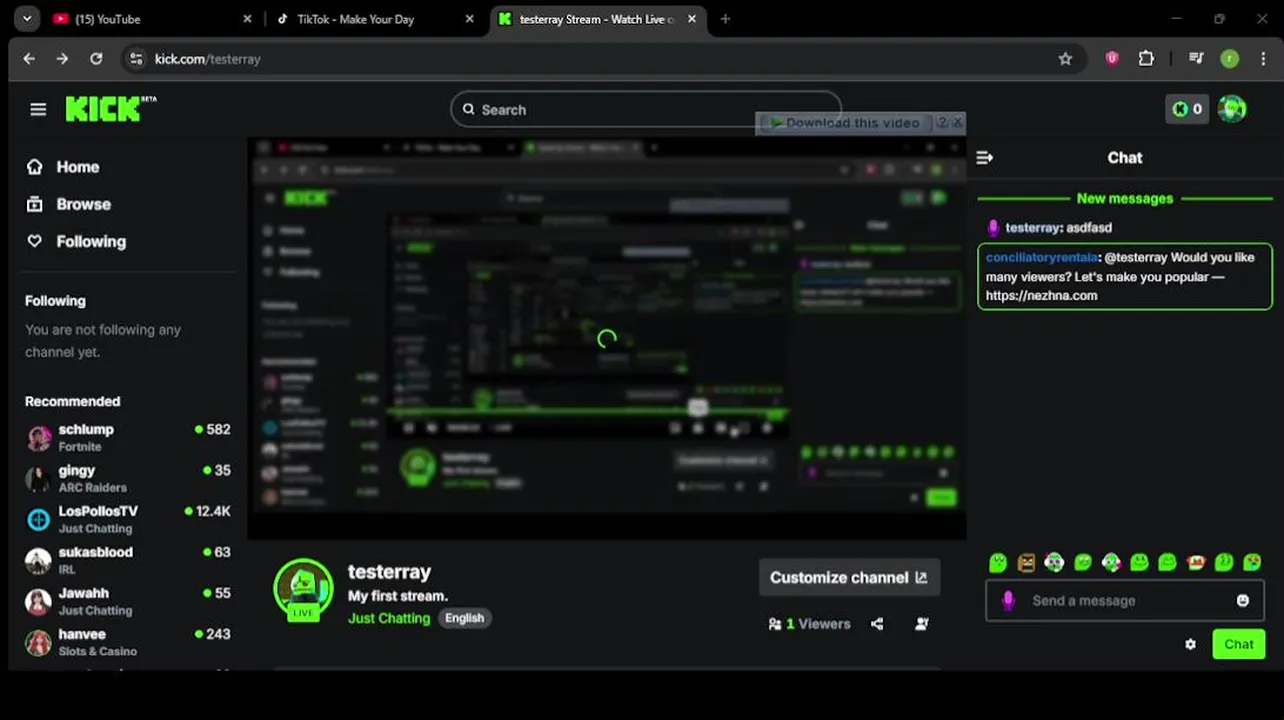Screen dimensions: 1284x720
Task: Insert the first green blob emote
Action: click(998, 563)
